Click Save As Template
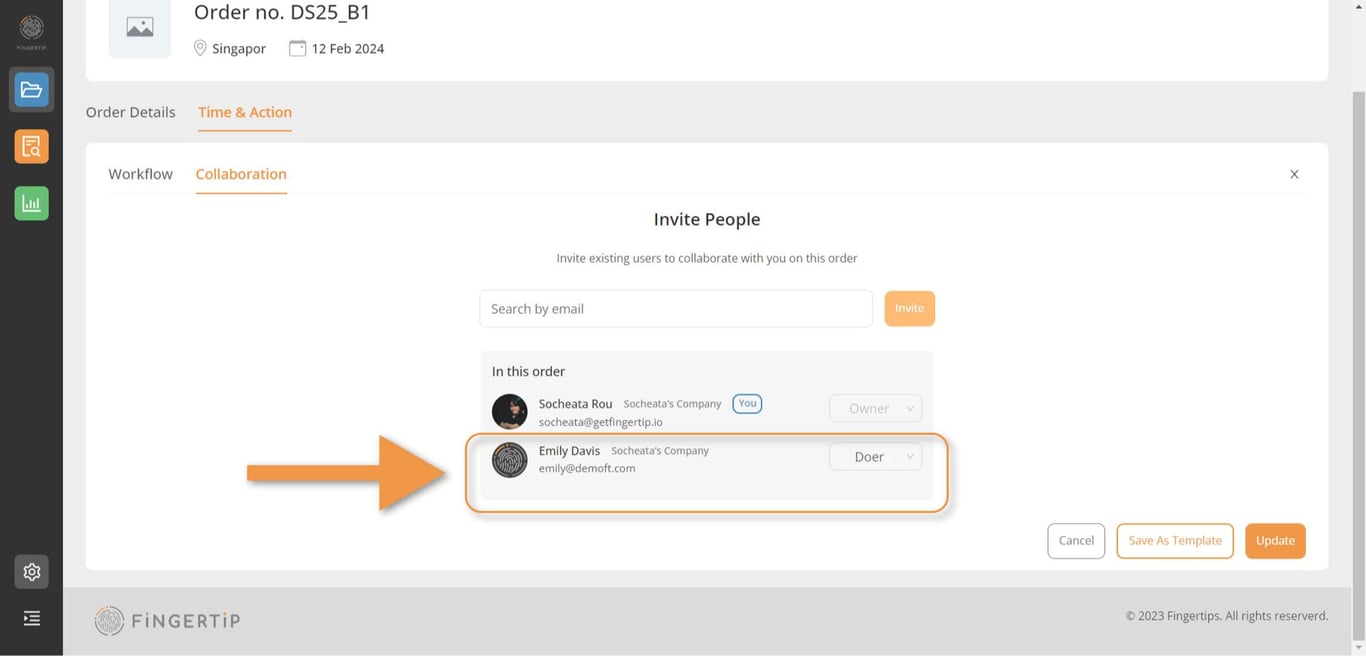Screen dimensions: 1366x656 [x=1174, y=540]
